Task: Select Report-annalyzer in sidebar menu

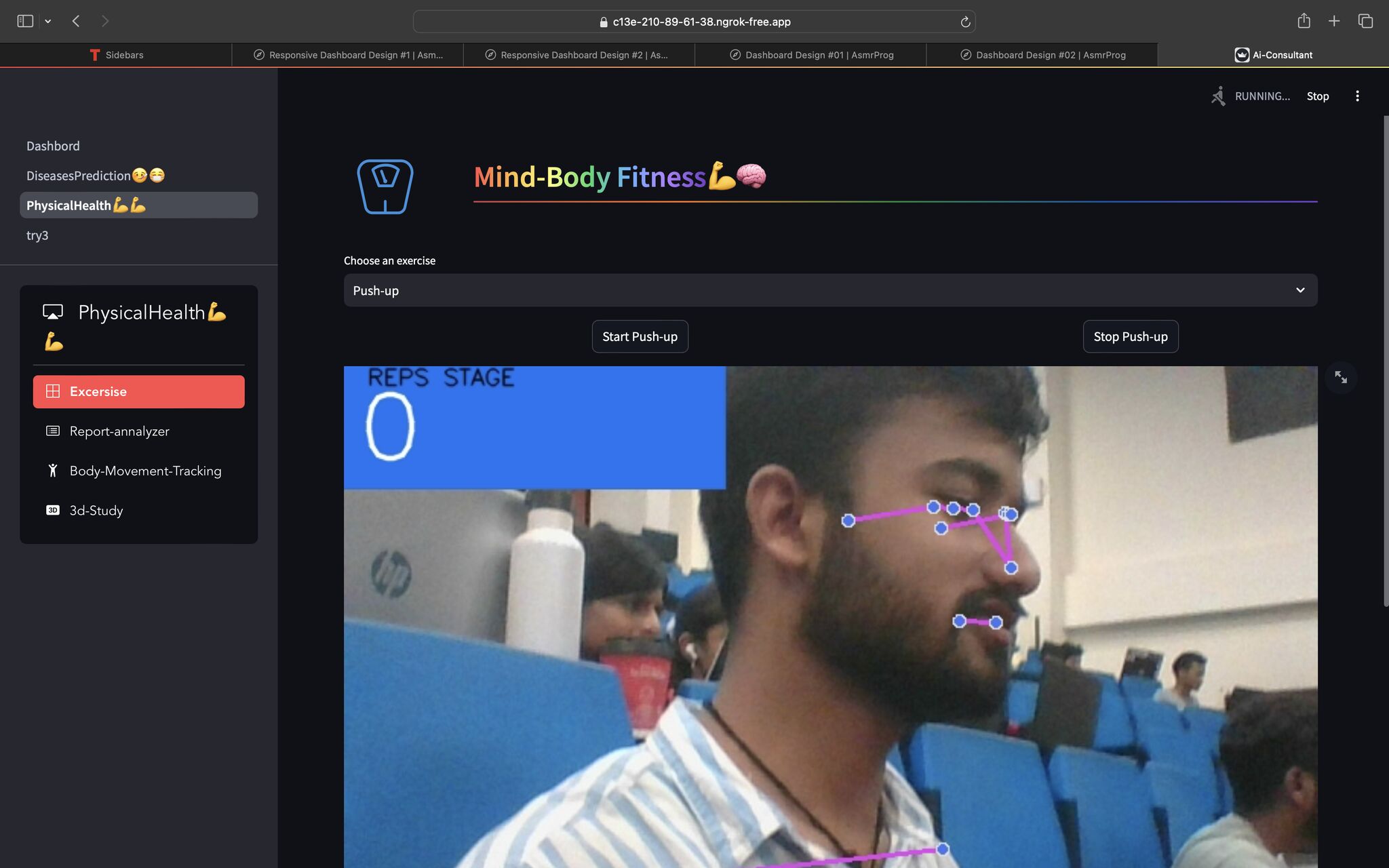Action: [x=119, y=431]
